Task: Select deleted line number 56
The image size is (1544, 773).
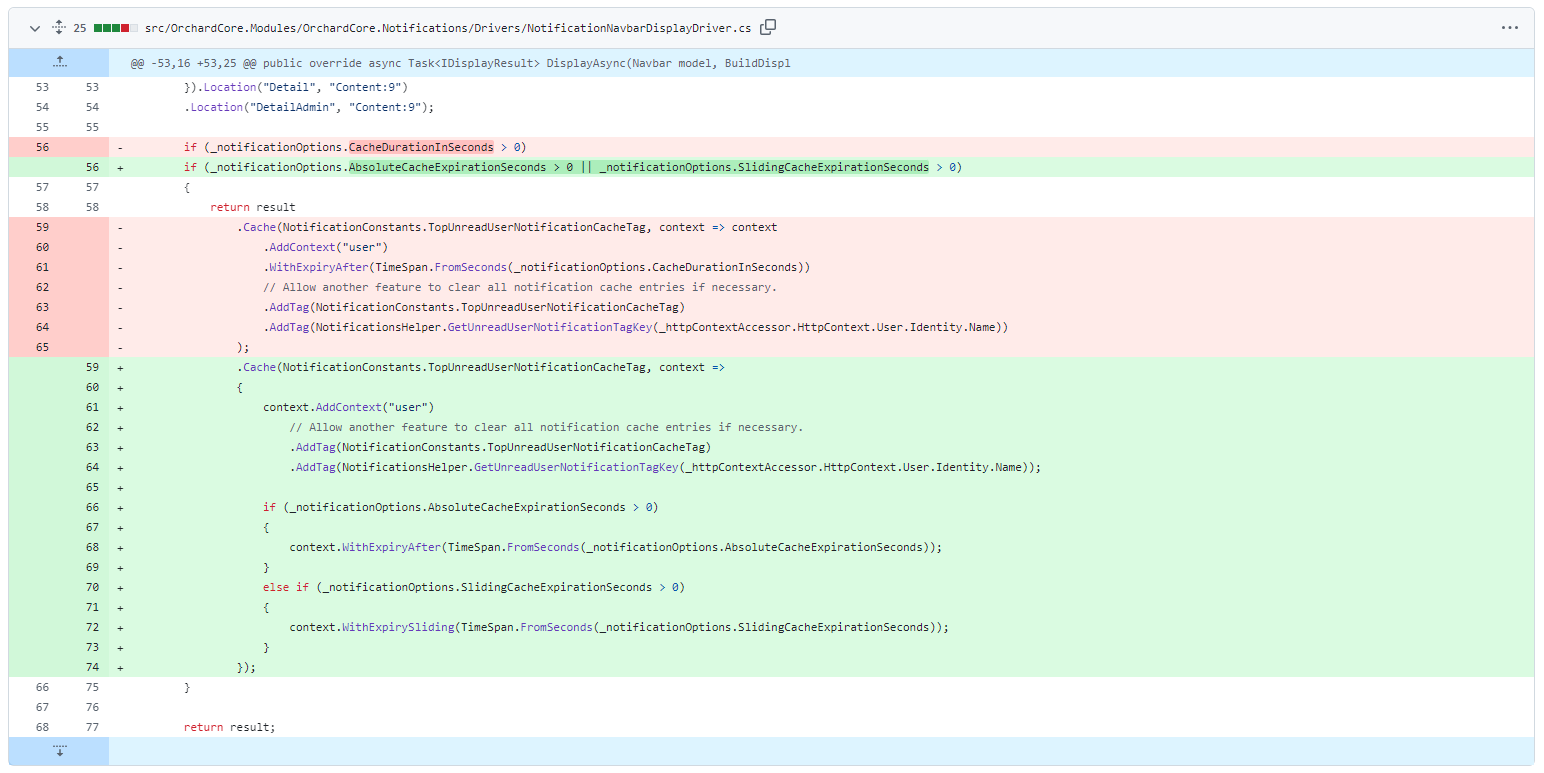Action: [x=42, y=147]
